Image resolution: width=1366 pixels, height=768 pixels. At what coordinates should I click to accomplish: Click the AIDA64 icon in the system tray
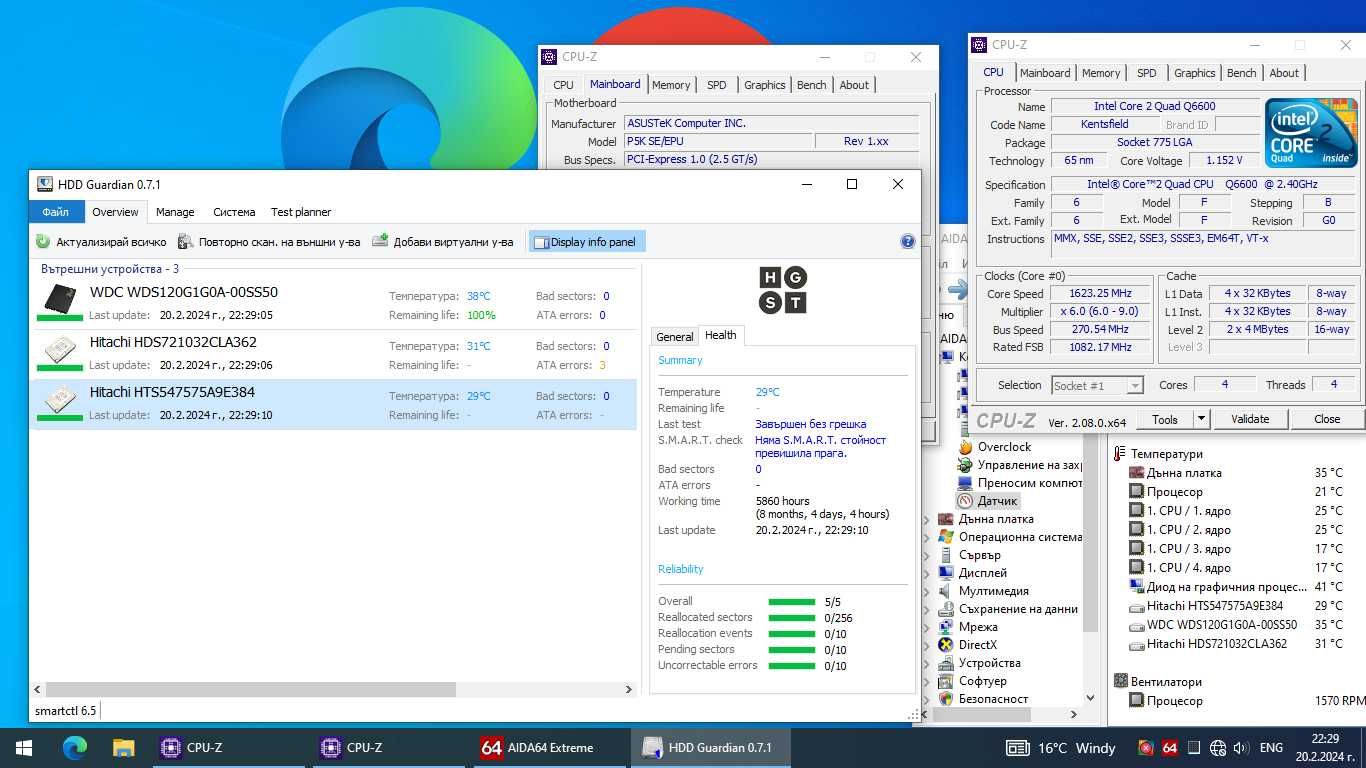[x=1169, y=748]
